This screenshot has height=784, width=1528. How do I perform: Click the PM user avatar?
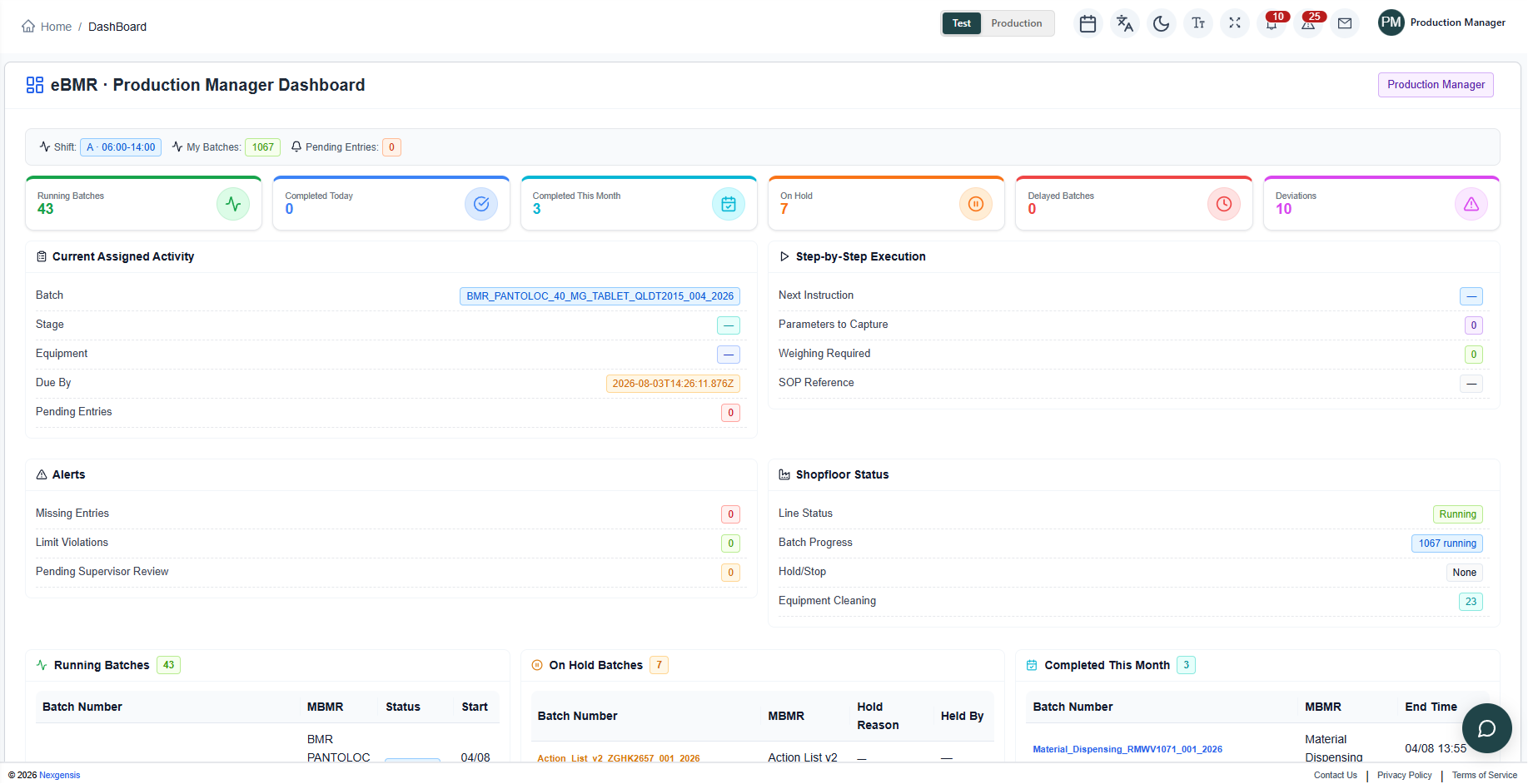(1391, 22)
